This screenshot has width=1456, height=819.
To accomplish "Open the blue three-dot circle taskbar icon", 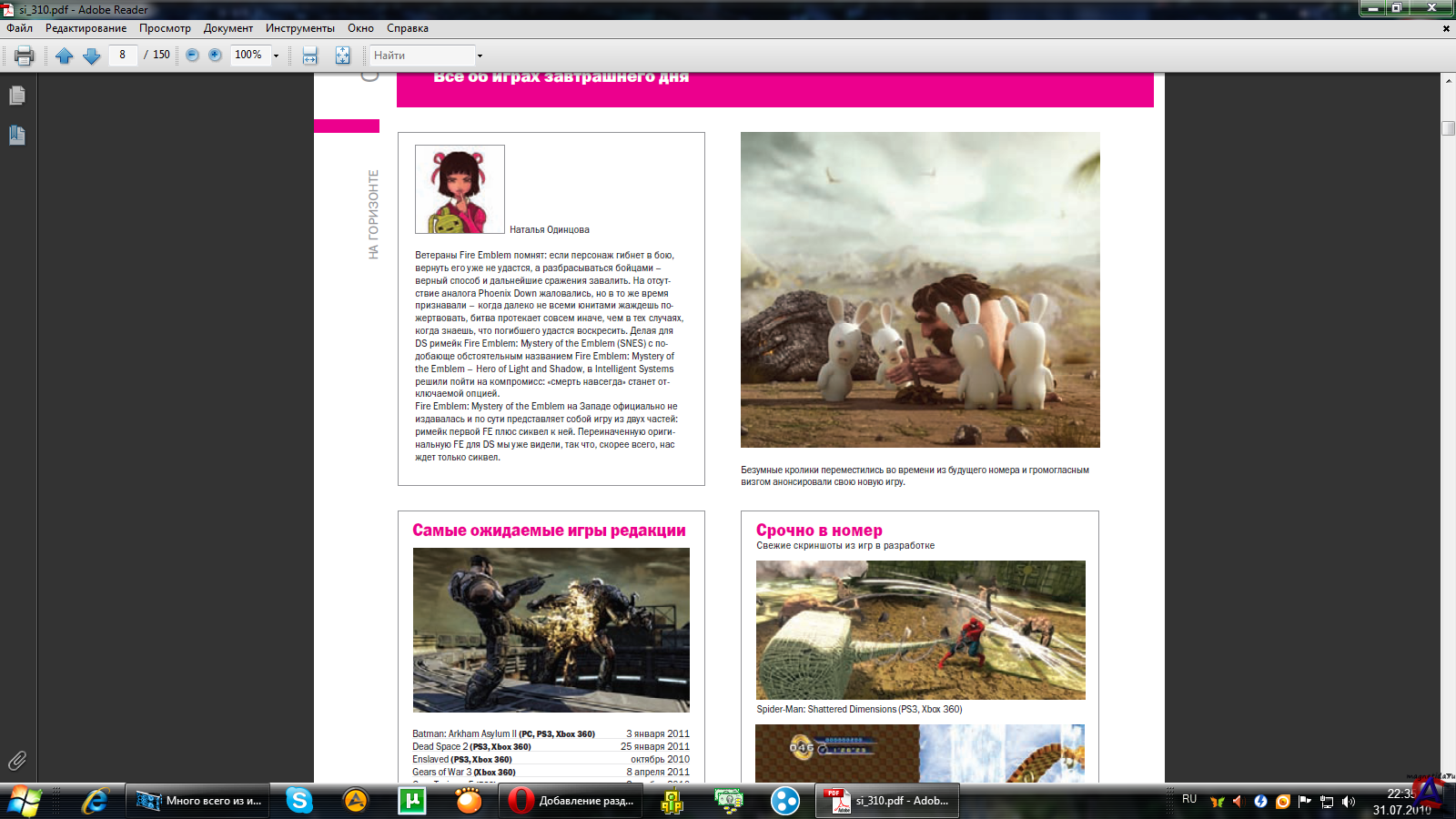I will 784,801.
